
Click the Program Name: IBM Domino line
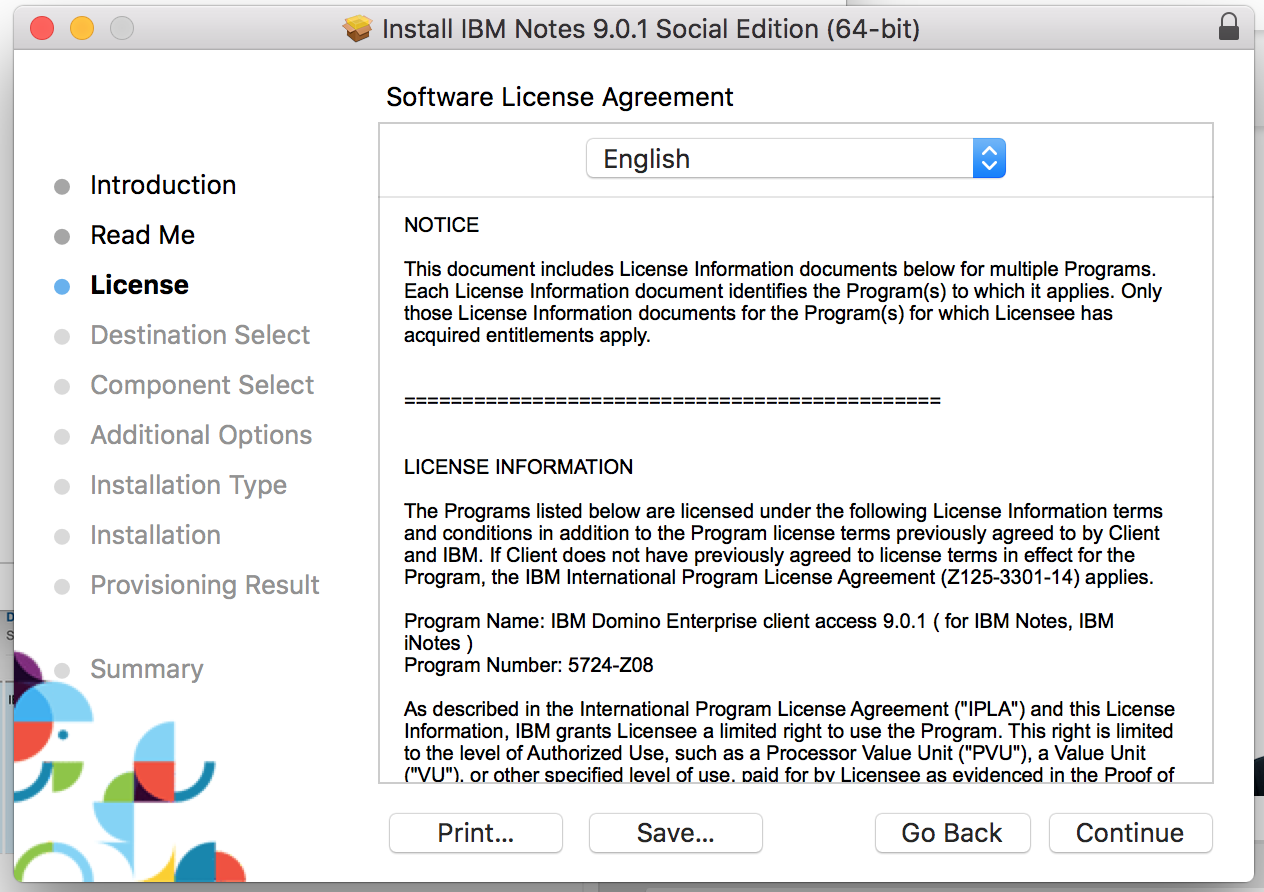758,632
